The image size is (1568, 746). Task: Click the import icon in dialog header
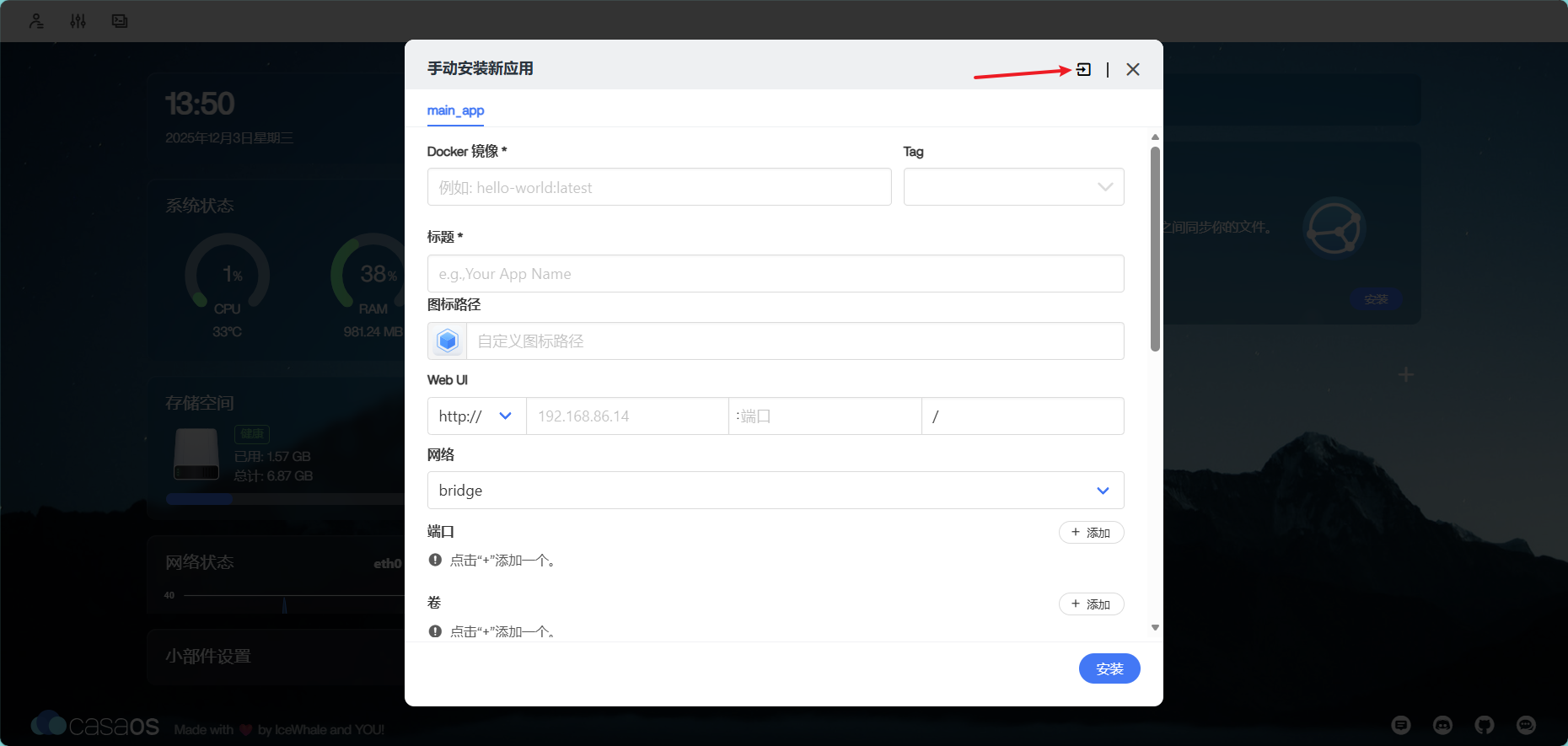[x=1084, y=69]
